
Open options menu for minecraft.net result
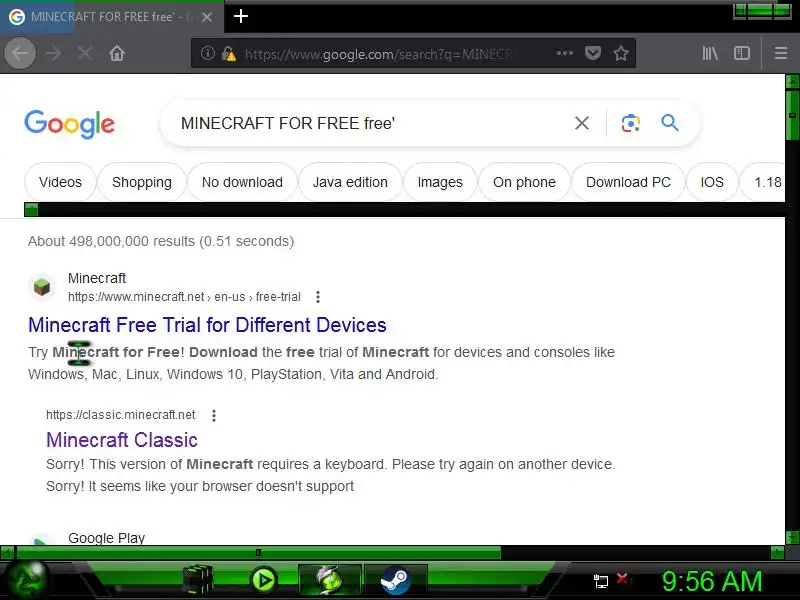click(318, 297)
